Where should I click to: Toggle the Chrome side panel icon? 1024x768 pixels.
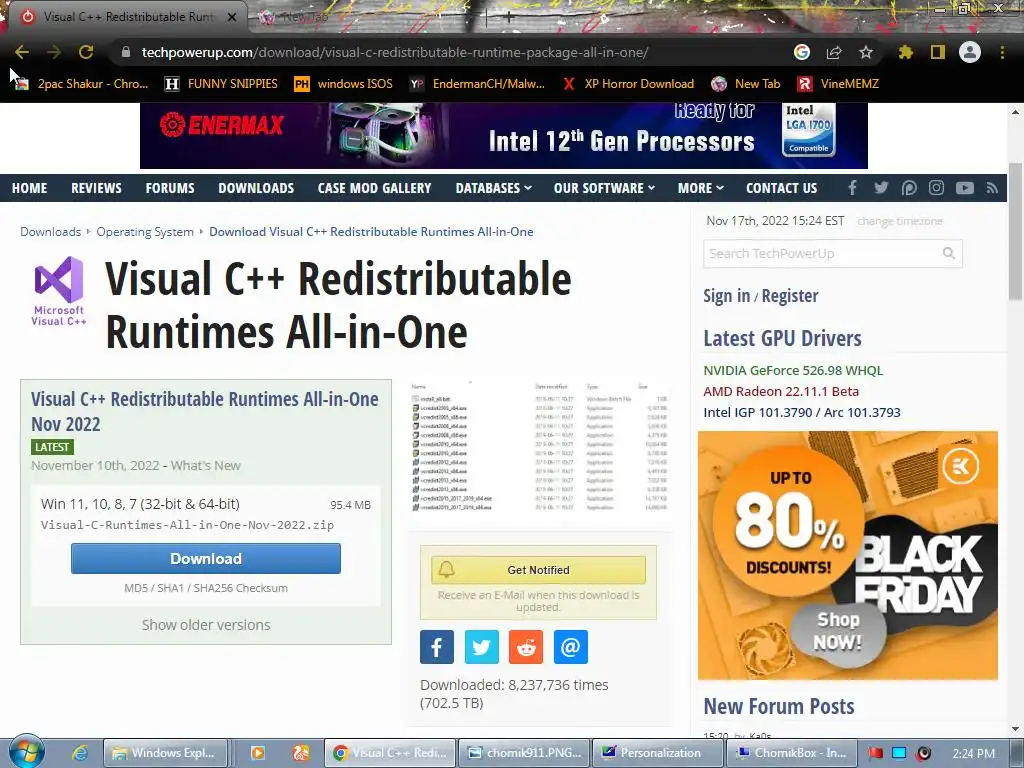tap(938, 52)
